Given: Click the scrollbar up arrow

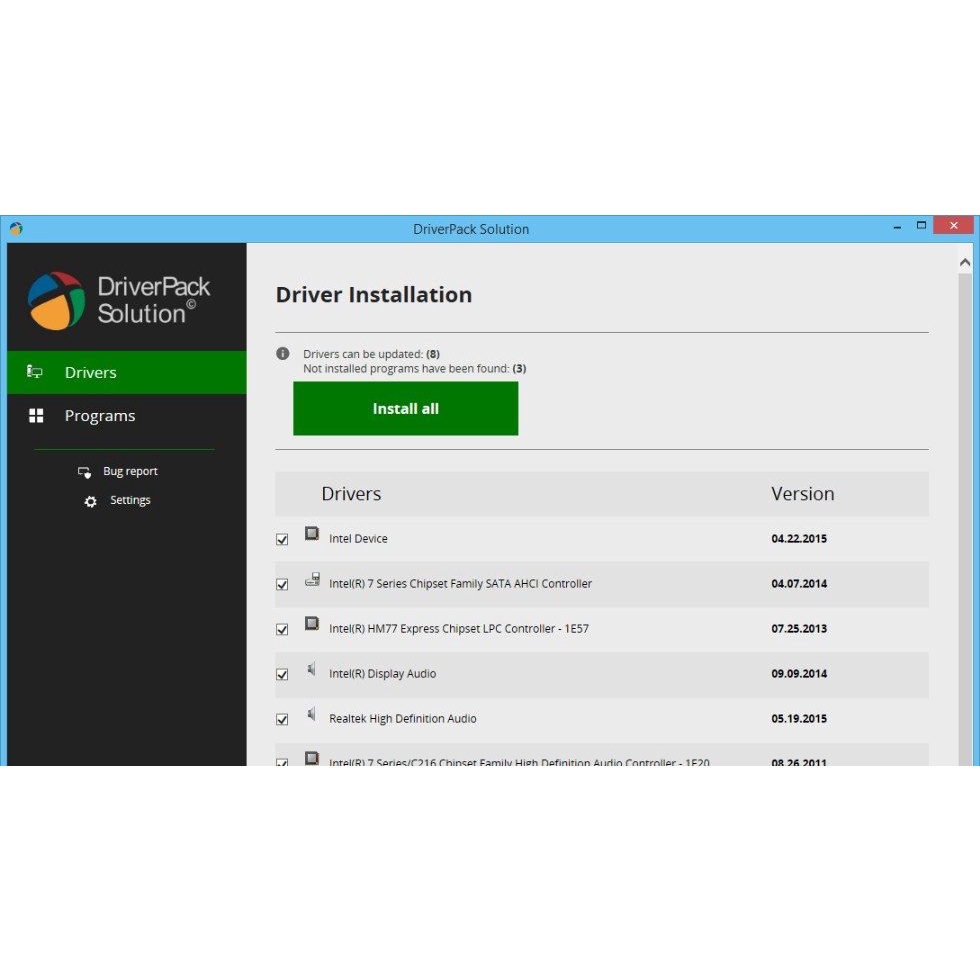Looking at the screenshot, I should pyautogui.click(x=965, y=263).
